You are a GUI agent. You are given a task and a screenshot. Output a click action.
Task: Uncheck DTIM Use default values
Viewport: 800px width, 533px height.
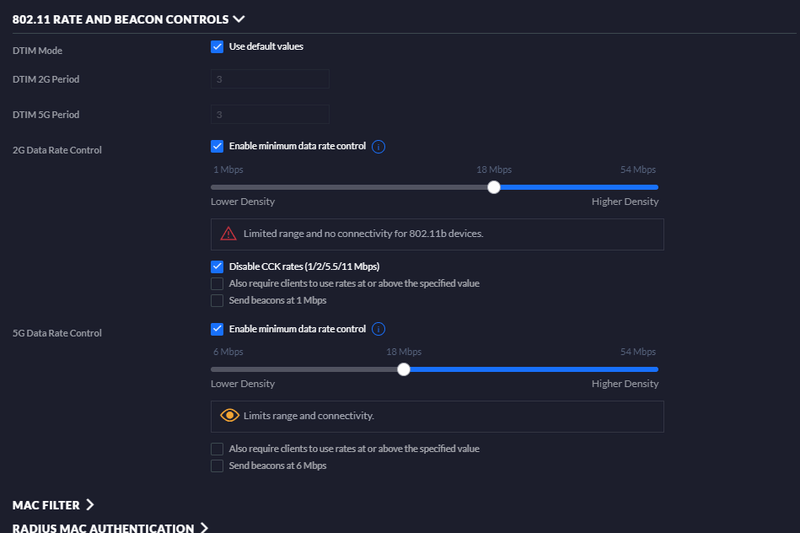pyautogui.click(x=217, y=47)
